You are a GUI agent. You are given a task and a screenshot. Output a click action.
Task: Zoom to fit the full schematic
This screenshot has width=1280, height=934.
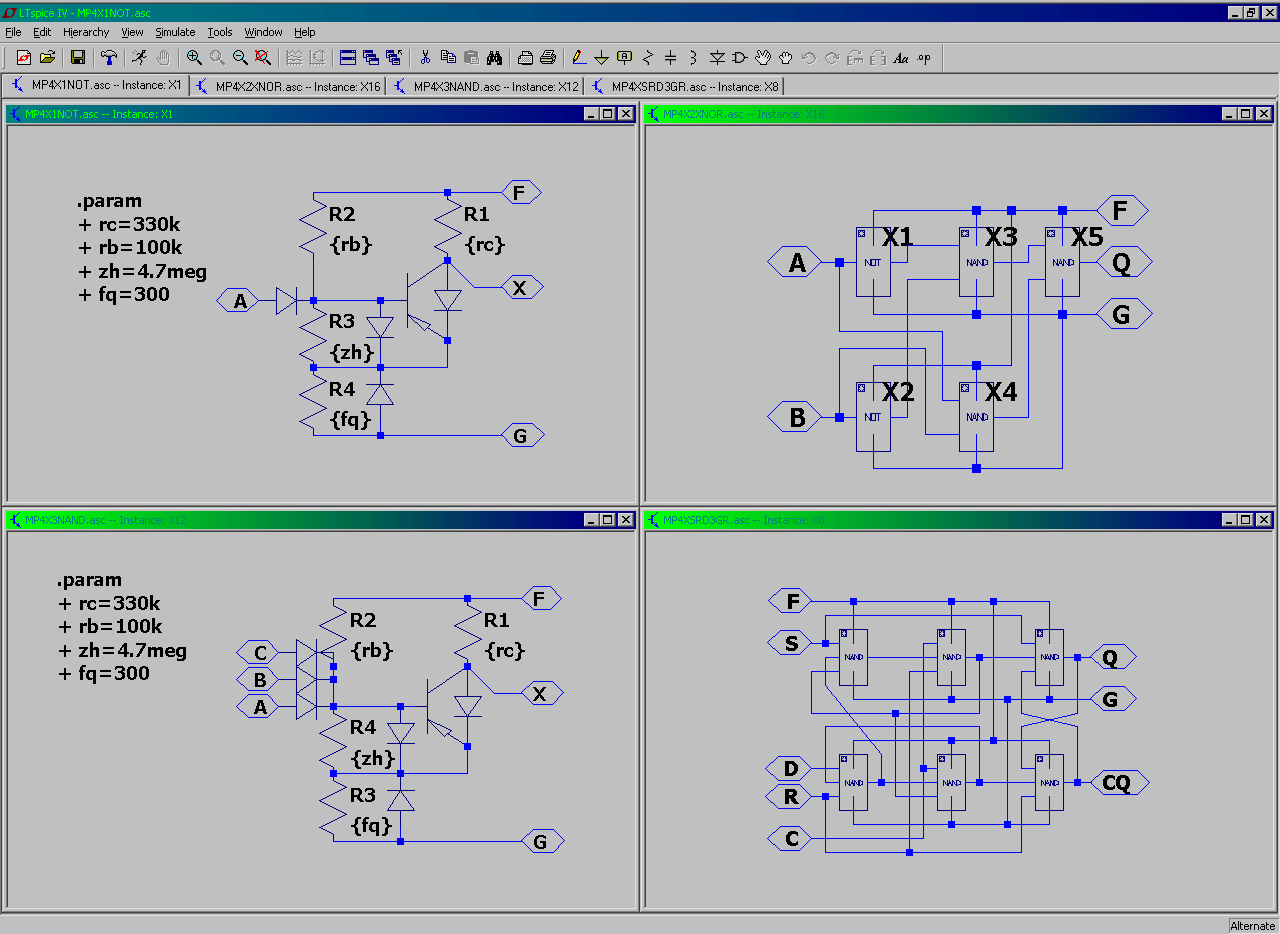262,57
